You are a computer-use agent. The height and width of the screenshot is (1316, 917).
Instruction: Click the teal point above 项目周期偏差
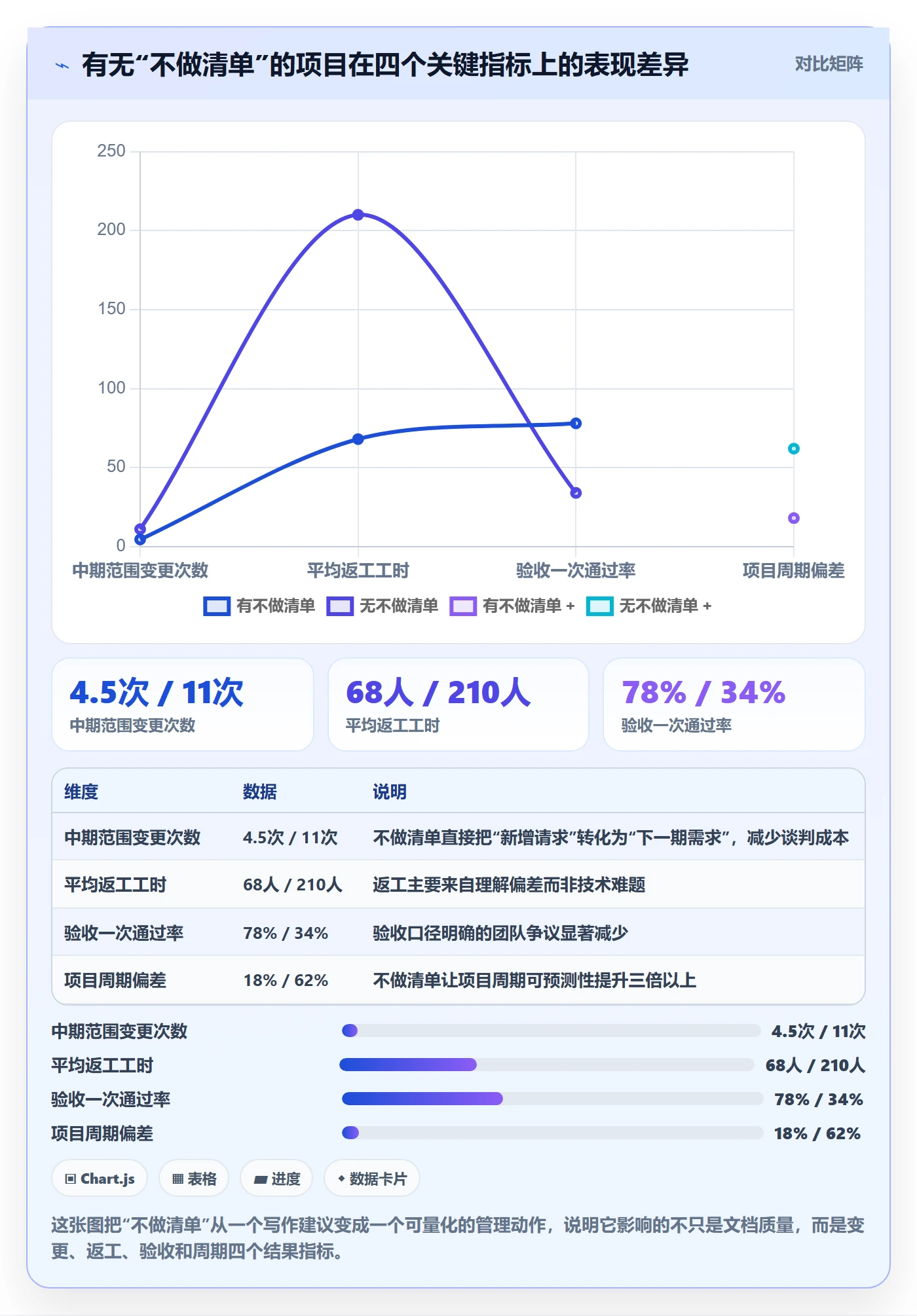793,448
